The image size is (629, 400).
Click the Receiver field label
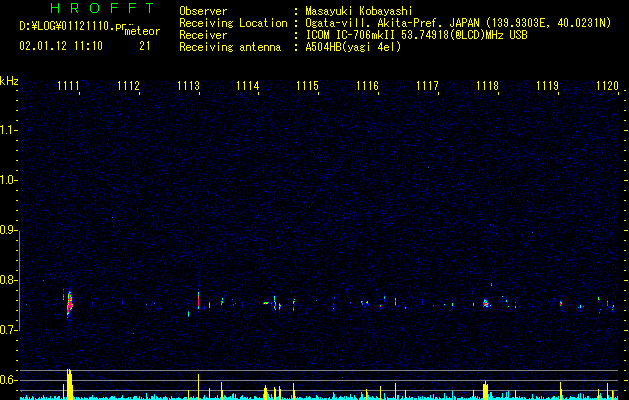pyautogui.click(x=203, y=35)
